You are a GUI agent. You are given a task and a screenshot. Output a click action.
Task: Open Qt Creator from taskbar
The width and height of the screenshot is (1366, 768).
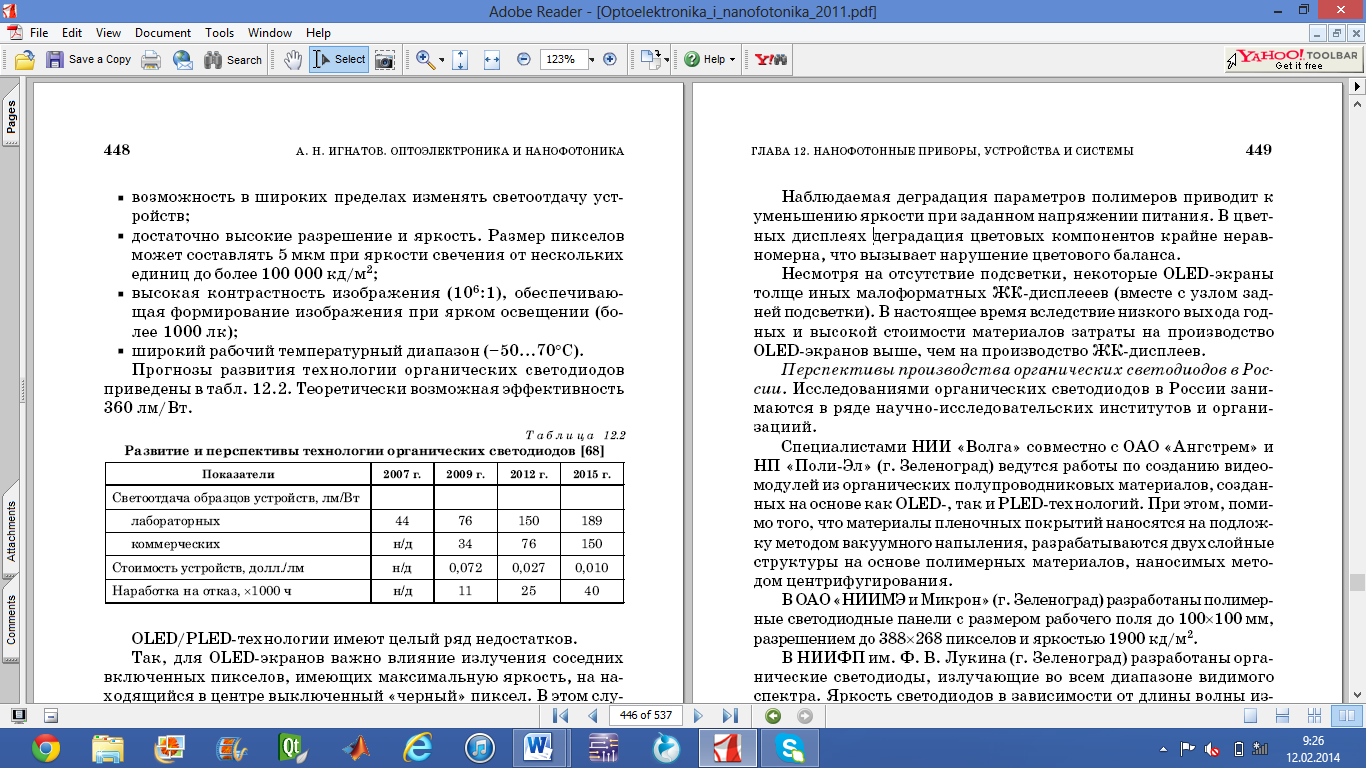pos(293,747)
